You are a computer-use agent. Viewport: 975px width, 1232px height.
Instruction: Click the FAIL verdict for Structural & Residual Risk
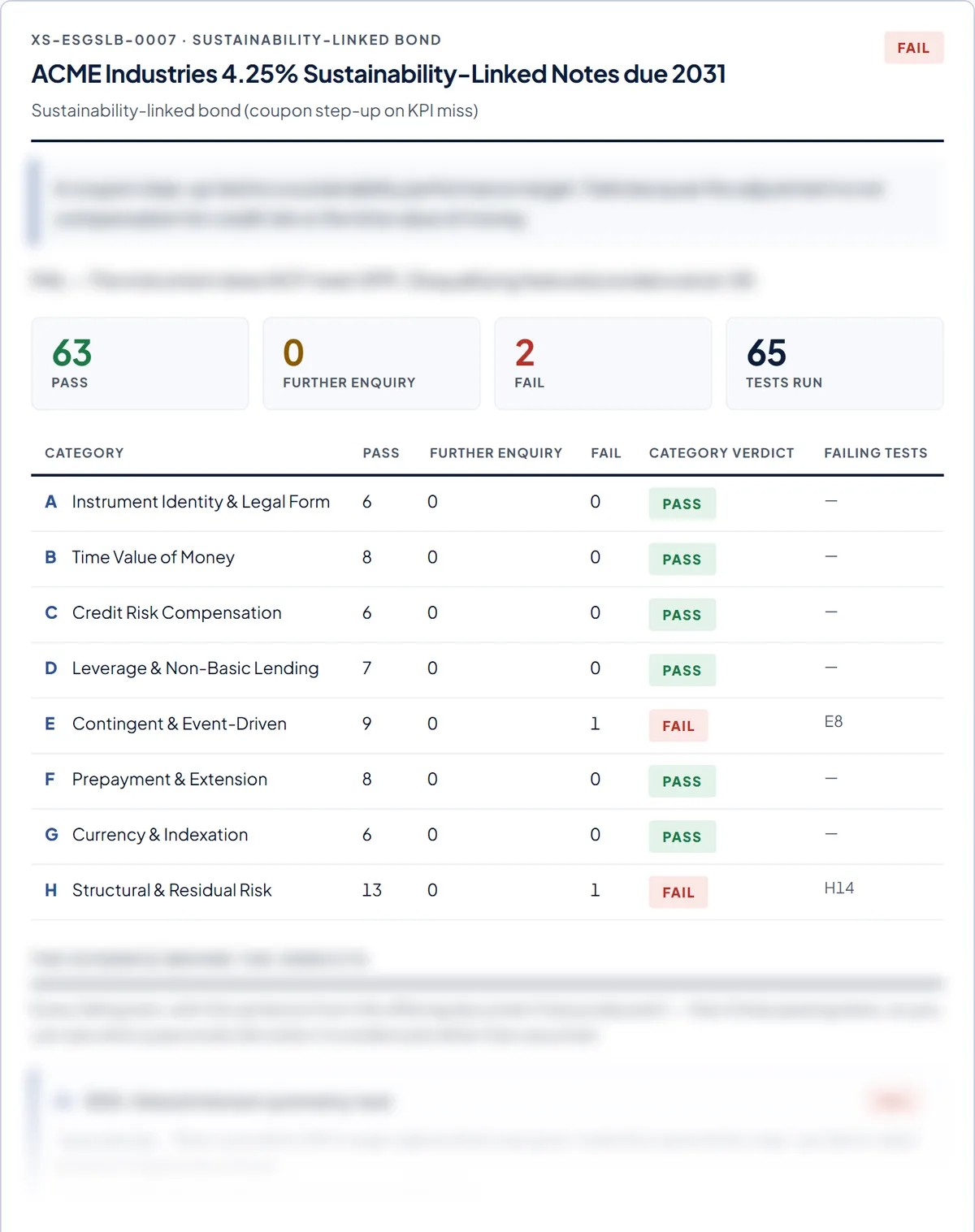678,892
